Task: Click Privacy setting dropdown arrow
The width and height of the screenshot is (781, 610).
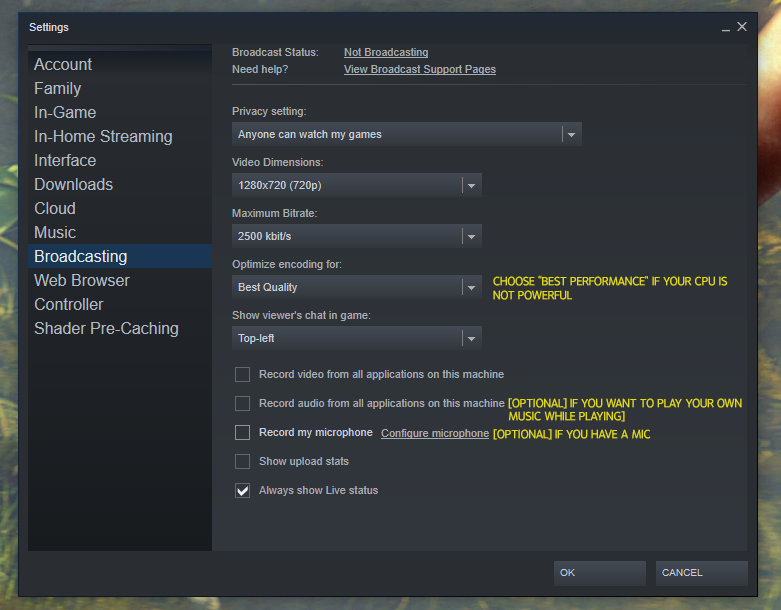Action: pyautogui.click(x=571, y=134)
